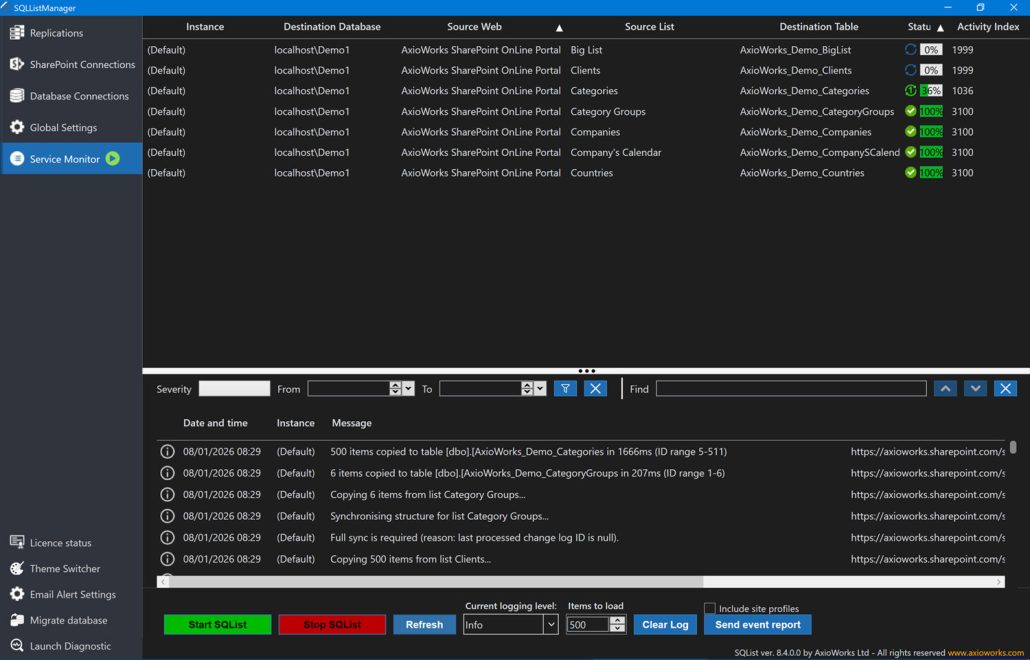The image size is (1030, 660).
Task: Open Email Alert Settings
Action: point(72,594)
